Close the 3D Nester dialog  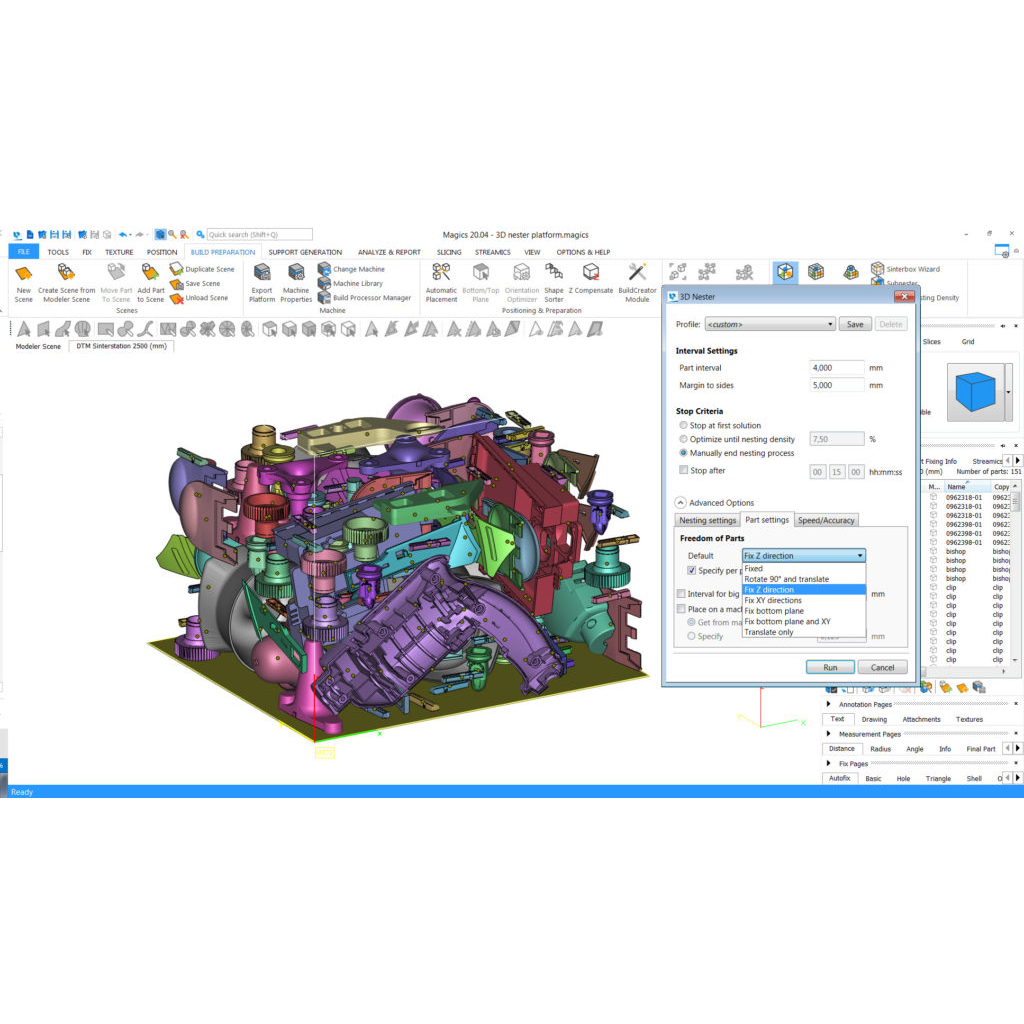904,296
